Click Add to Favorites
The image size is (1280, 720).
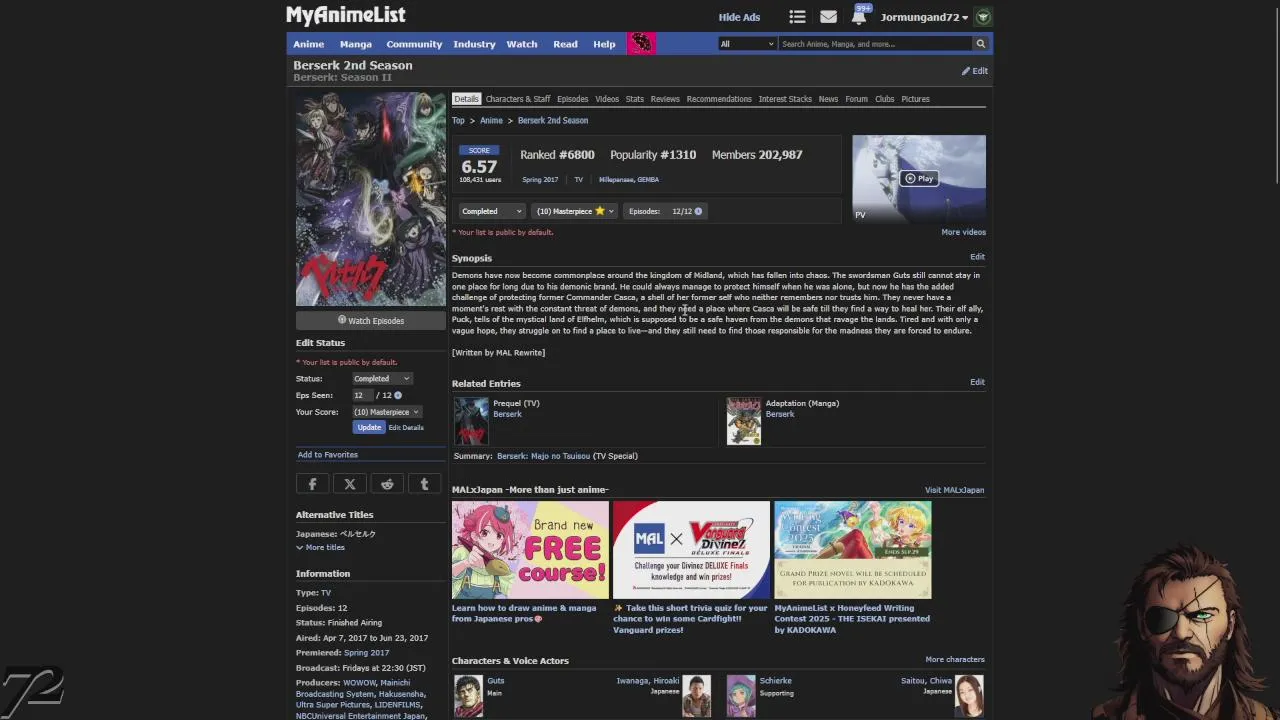327,454
